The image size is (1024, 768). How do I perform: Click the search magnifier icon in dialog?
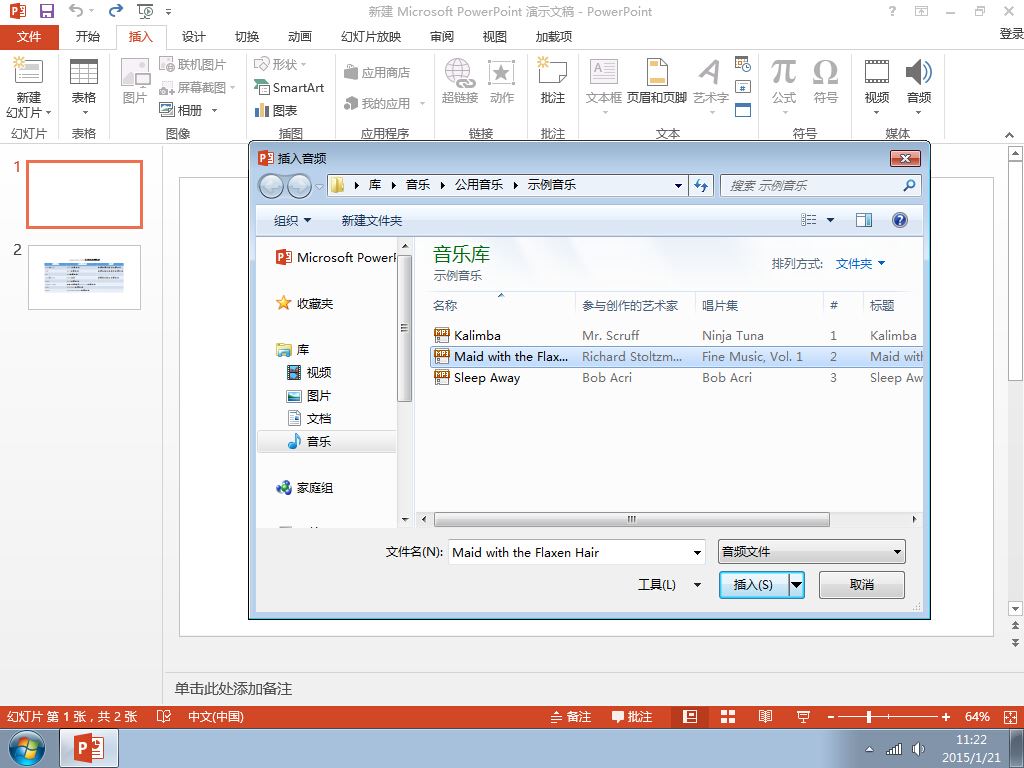point(908,185)
